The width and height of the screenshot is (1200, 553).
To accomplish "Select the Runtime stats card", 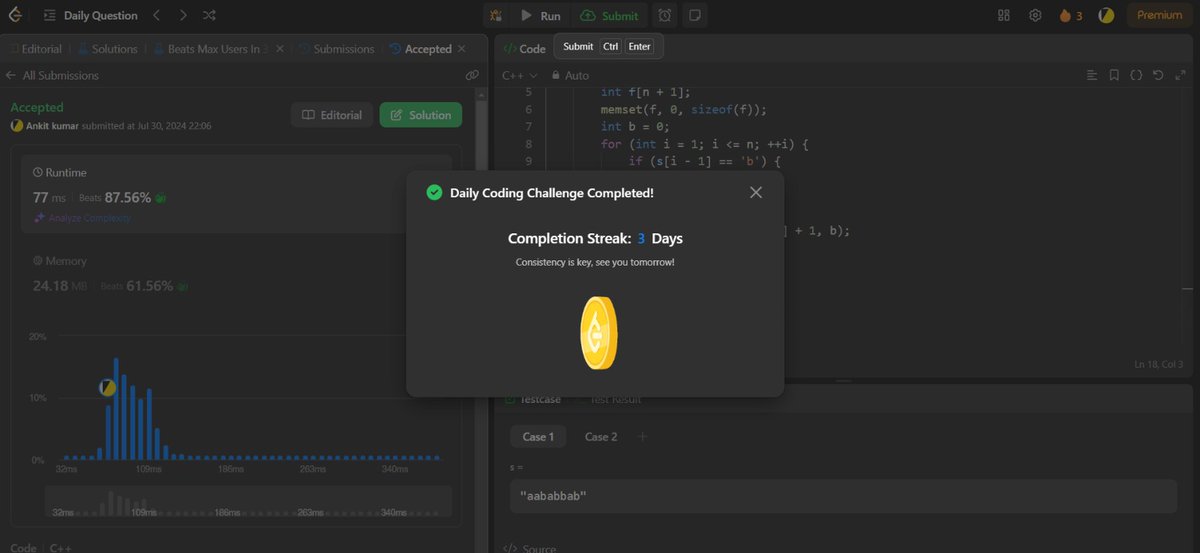I will [236, 194].
